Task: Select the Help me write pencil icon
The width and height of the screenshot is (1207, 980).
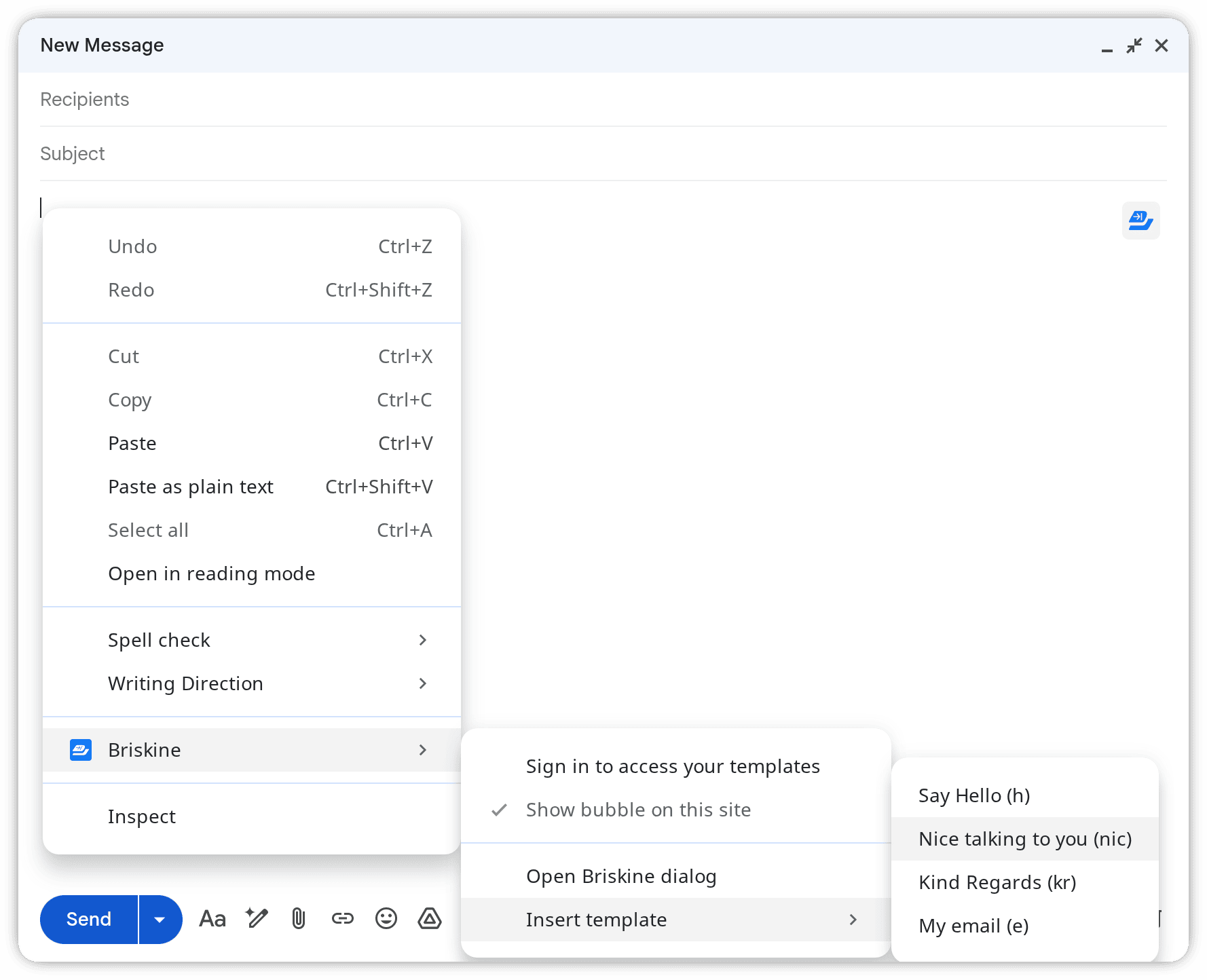Action: click(x=256, y=919)
